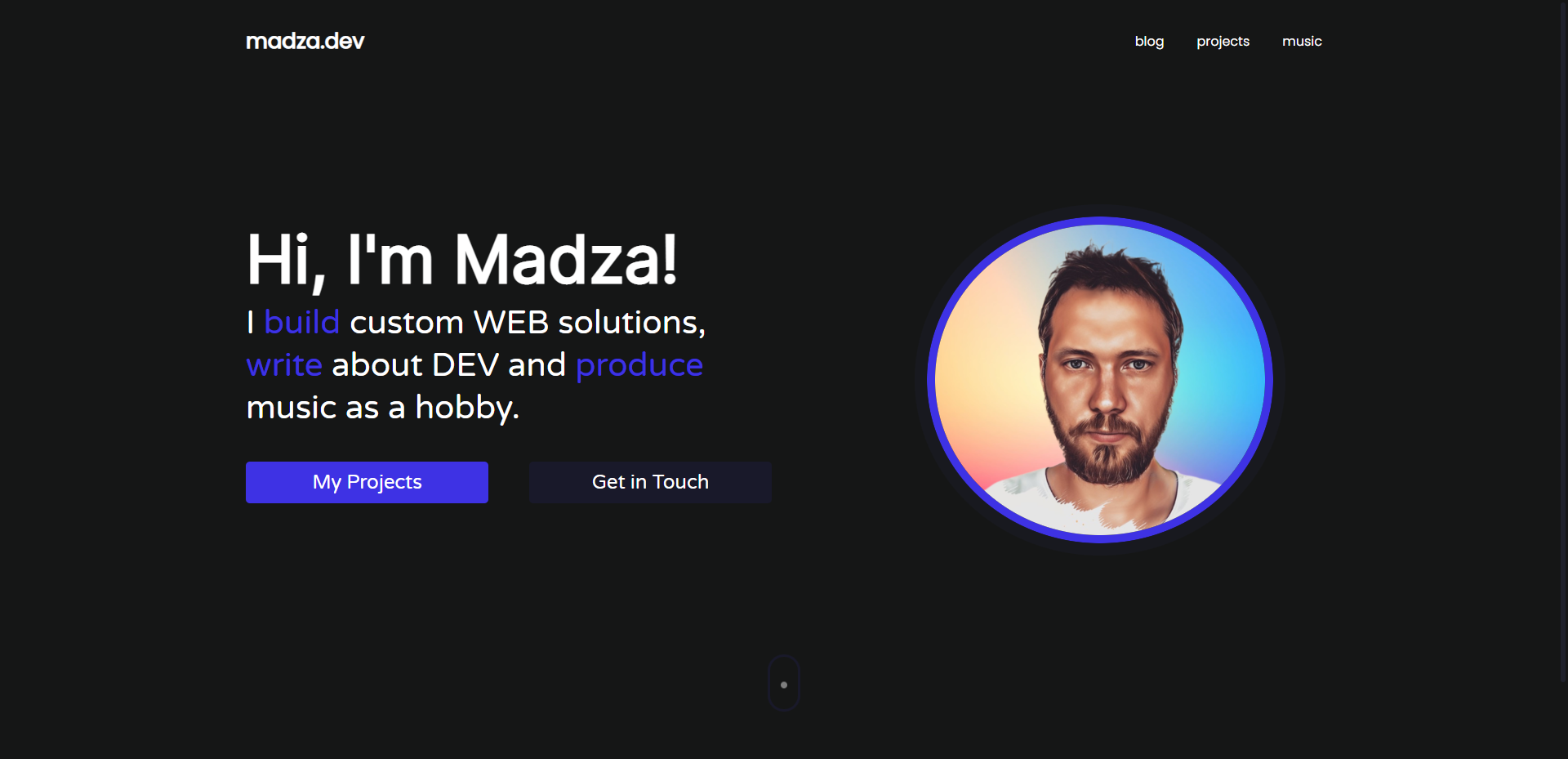This screenshot has width=1568, height=759.
Task: Open the circular profile portrait
Action: point(1100,380)
